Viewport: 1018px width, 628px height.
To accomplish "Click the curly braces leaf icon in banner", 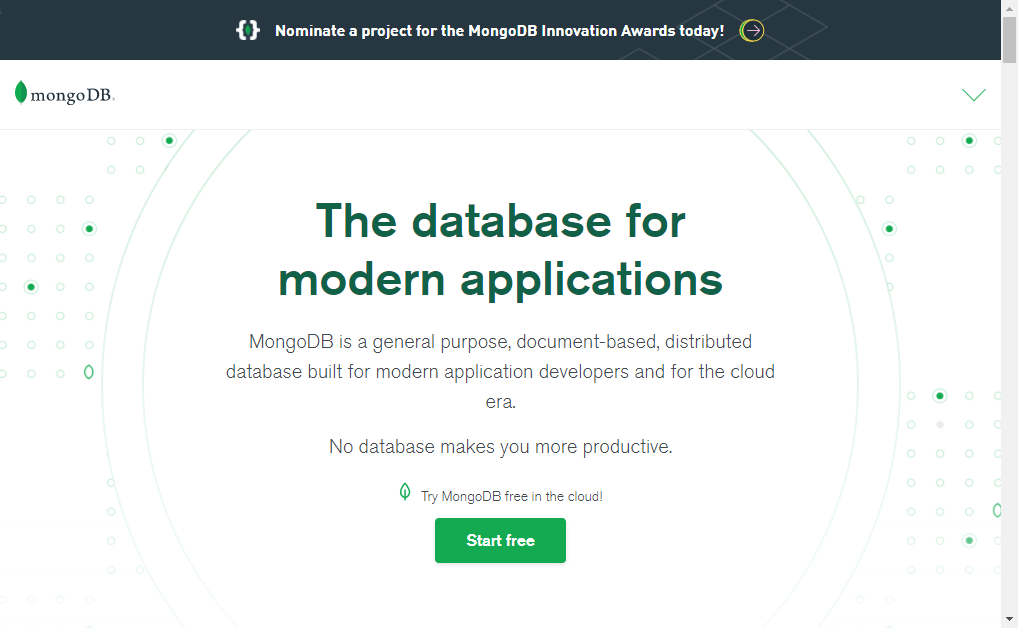I will (x=247, y=30).
